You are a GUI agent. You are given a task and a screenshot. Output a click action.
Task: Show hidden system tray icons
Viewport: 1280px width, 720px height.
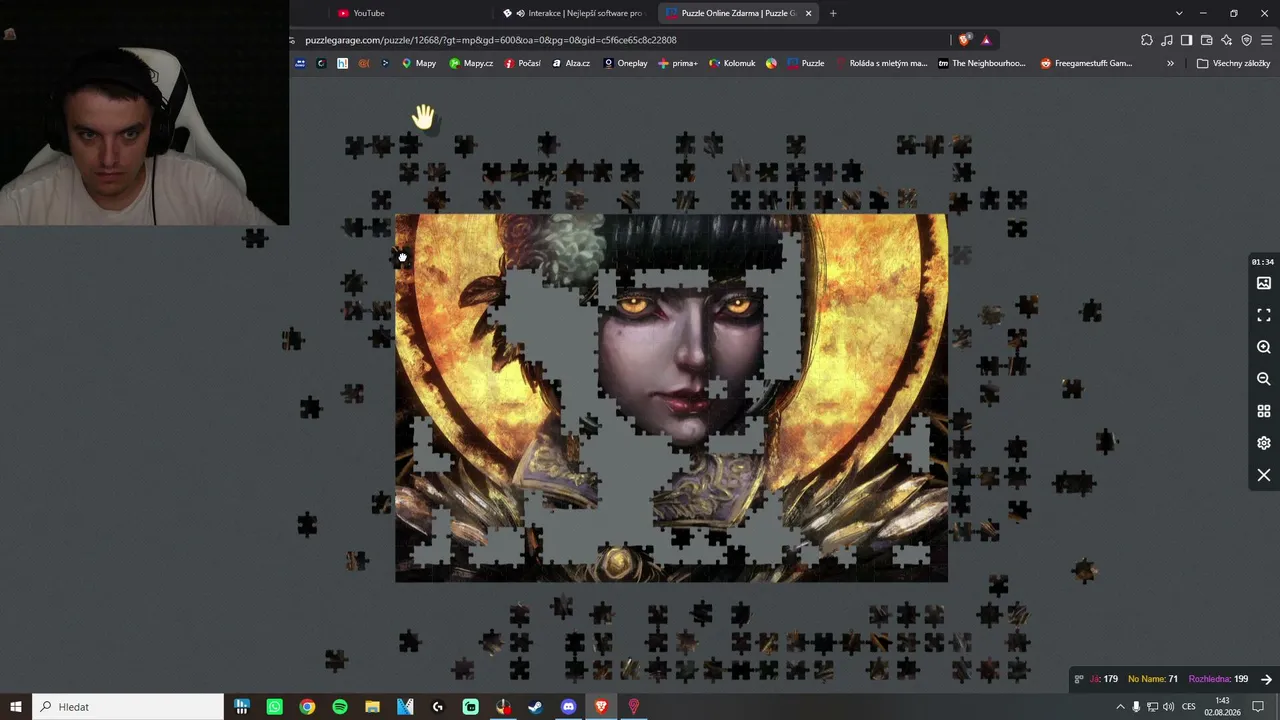coord(1120,707)
